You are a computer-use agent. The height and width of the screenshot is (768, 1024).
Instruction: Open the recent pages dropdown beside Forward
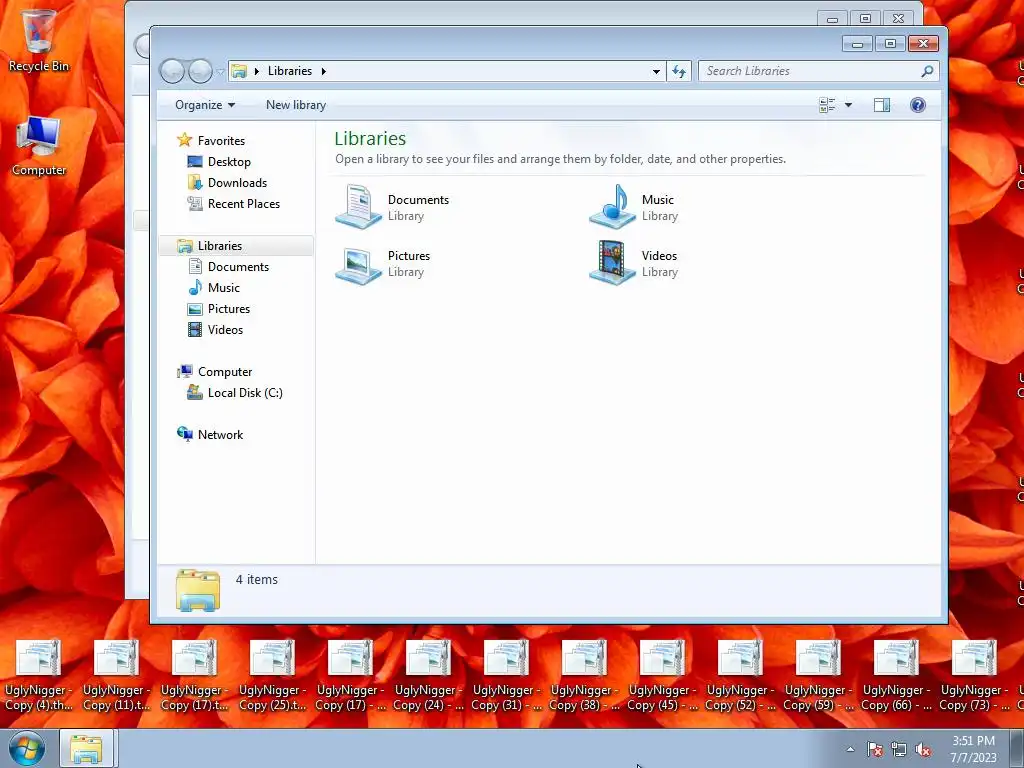point(221,71)
